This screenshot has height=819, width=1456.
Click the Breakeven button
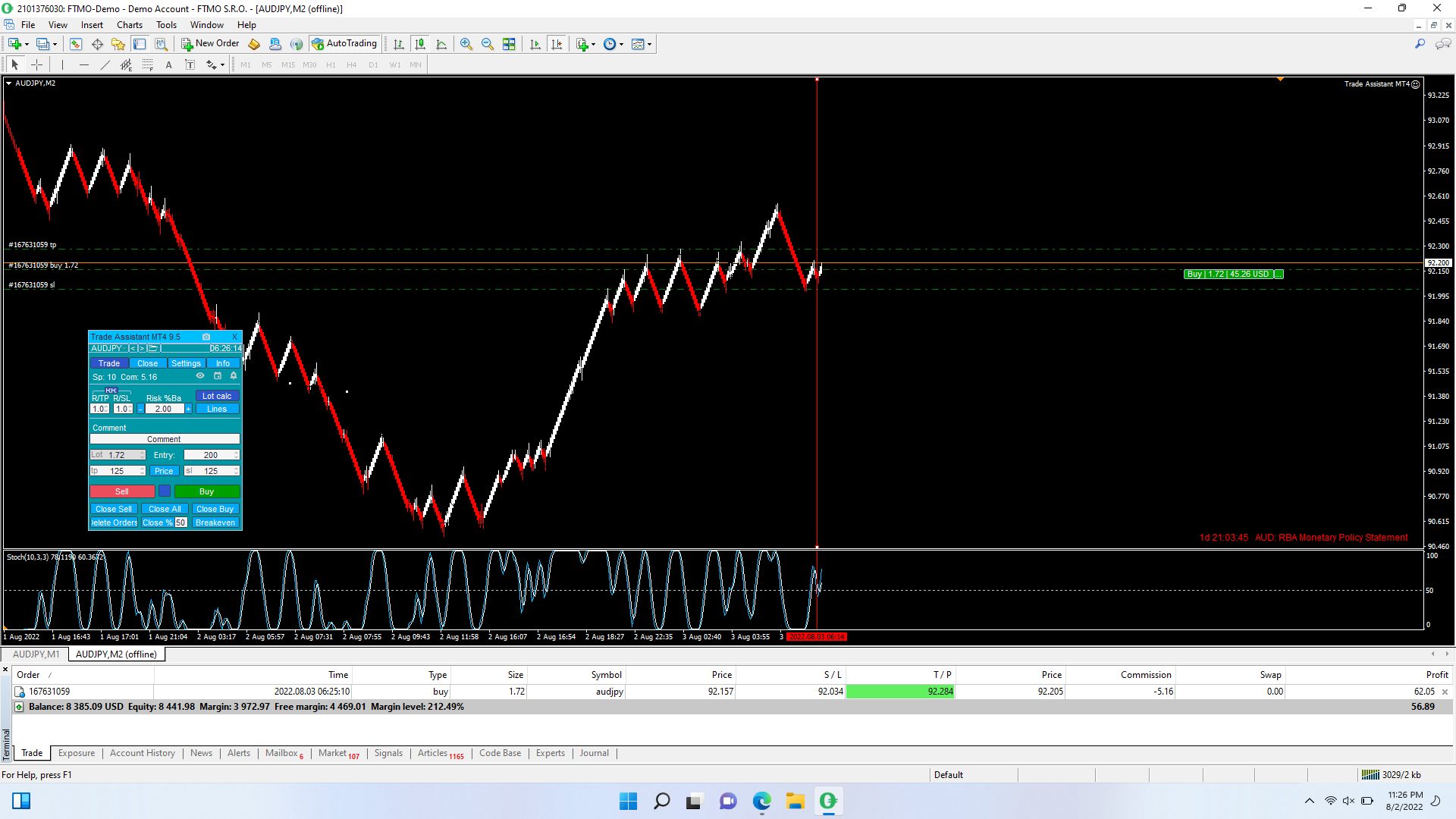(x=215, y=522)
